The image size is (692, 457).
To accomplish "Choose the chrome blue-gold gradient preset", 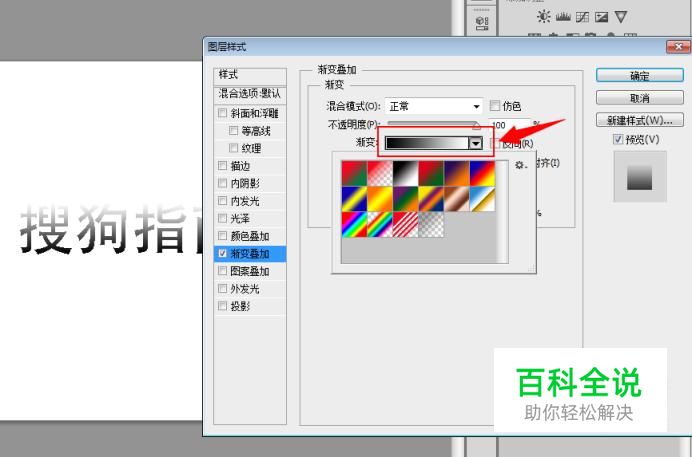I will point(482,199).
